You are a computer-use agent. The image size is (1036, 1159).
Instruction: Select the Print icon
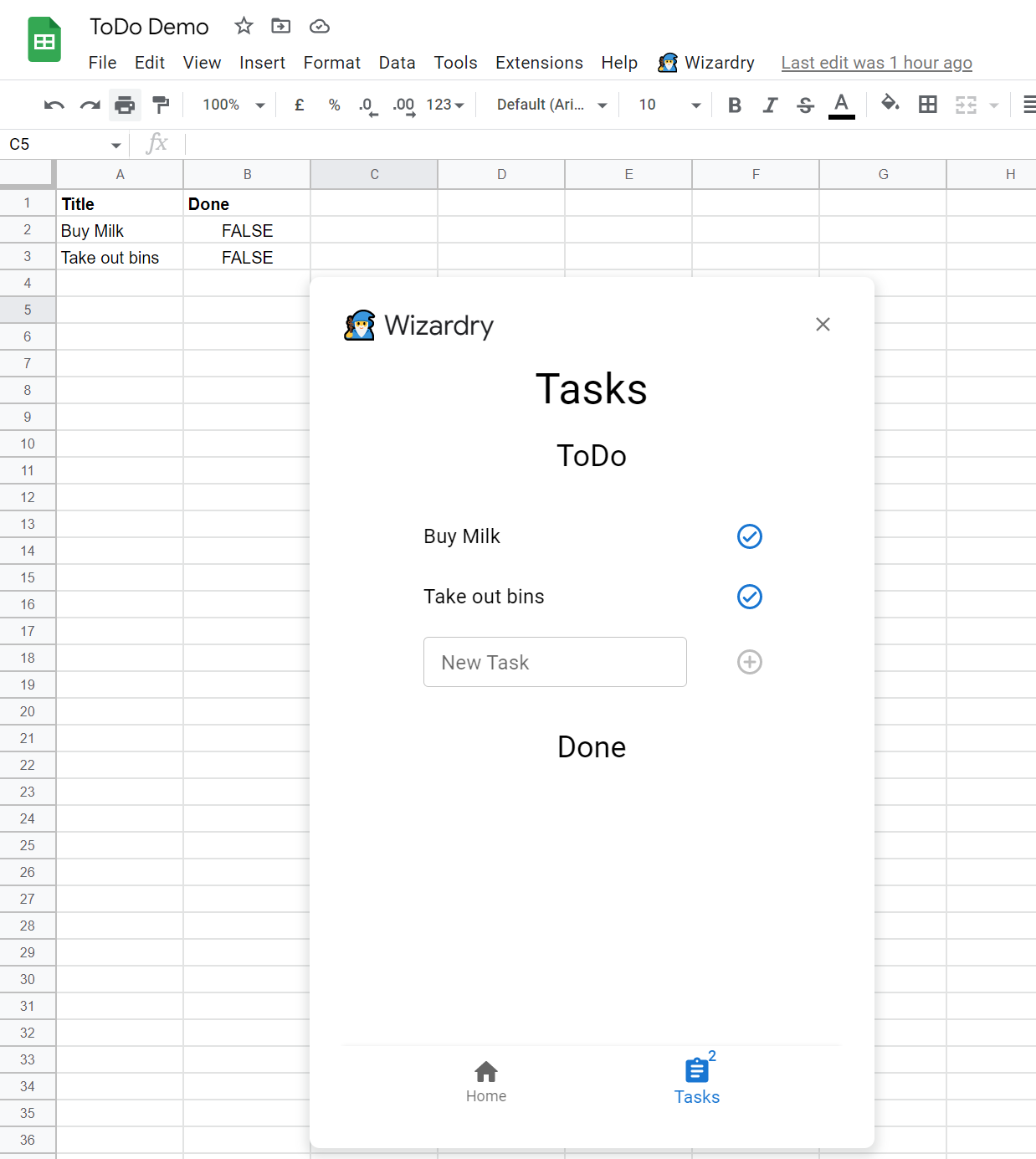[x=125, y=105]
